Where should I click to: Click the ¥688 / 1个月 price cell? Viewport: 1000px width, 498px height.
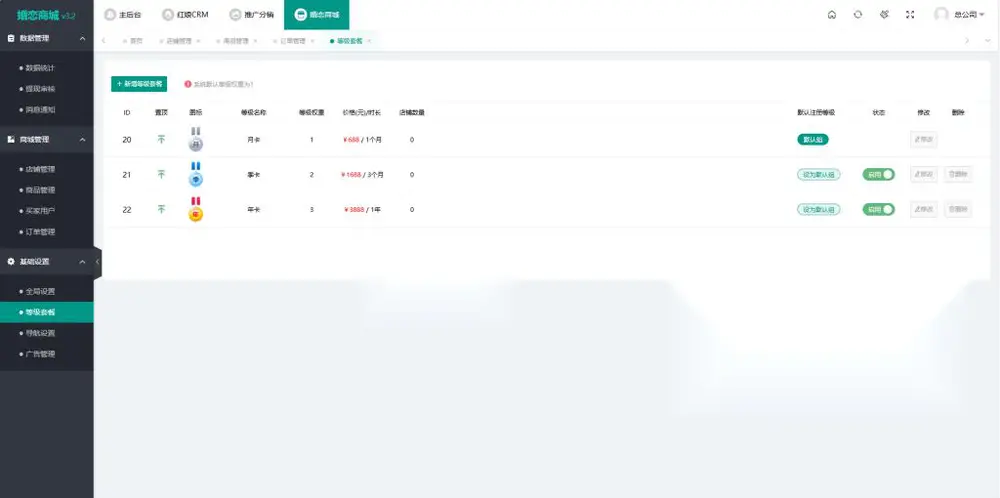(362, 139)
